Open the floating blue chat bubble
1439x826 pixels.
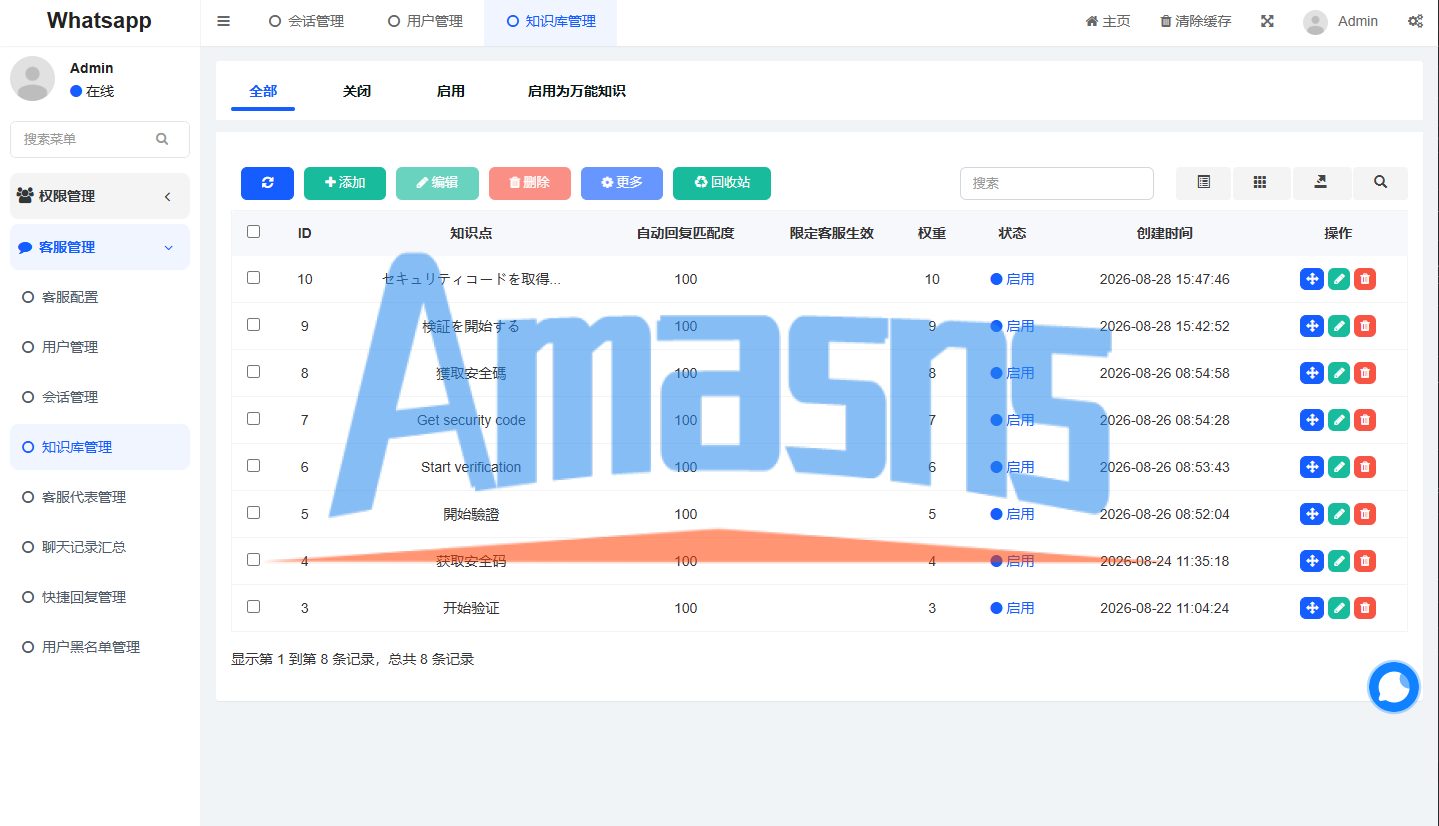click(x=1394, y=687)
